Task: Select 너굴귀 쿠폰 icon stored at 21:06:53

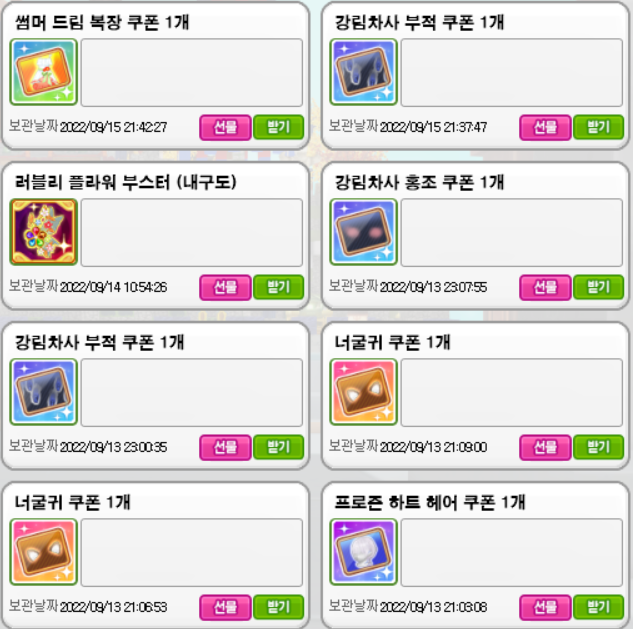Action: click(x=44, y=552)
